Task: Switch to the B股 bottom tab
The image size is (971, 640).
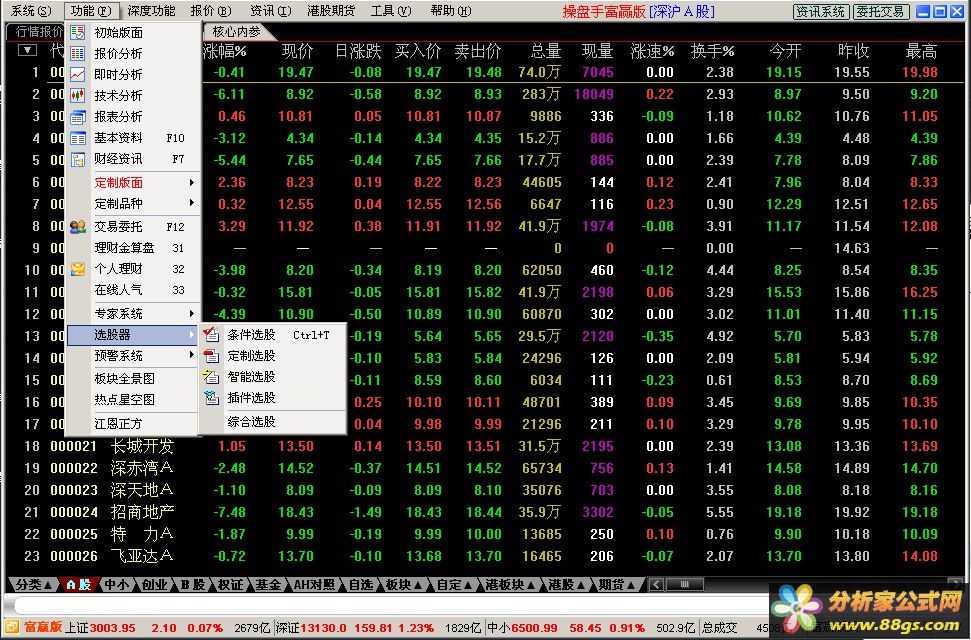Action: pyautogui.click(x=193, y=584)
